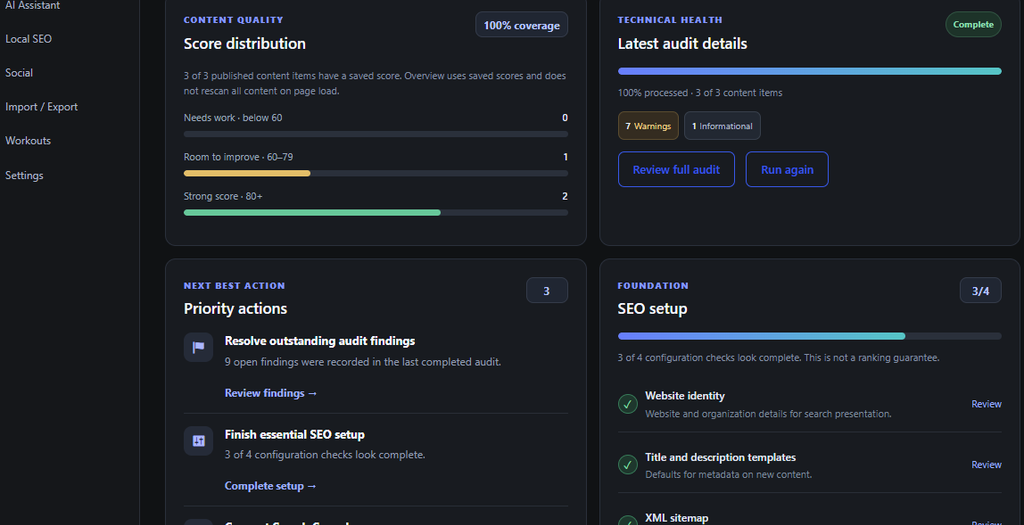This screenshot has width=1024, height=525.
Task: Click the Review full audit button
Action: point(676,169)
